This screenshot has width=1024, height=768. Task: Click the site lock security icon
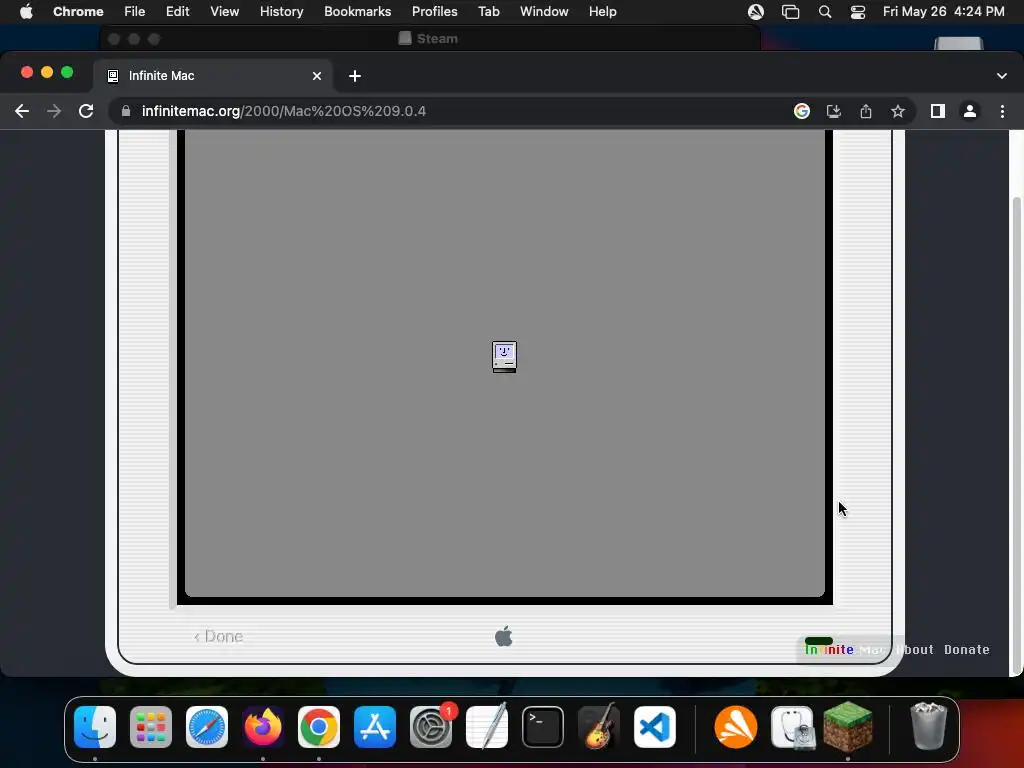tap(126, 111)
